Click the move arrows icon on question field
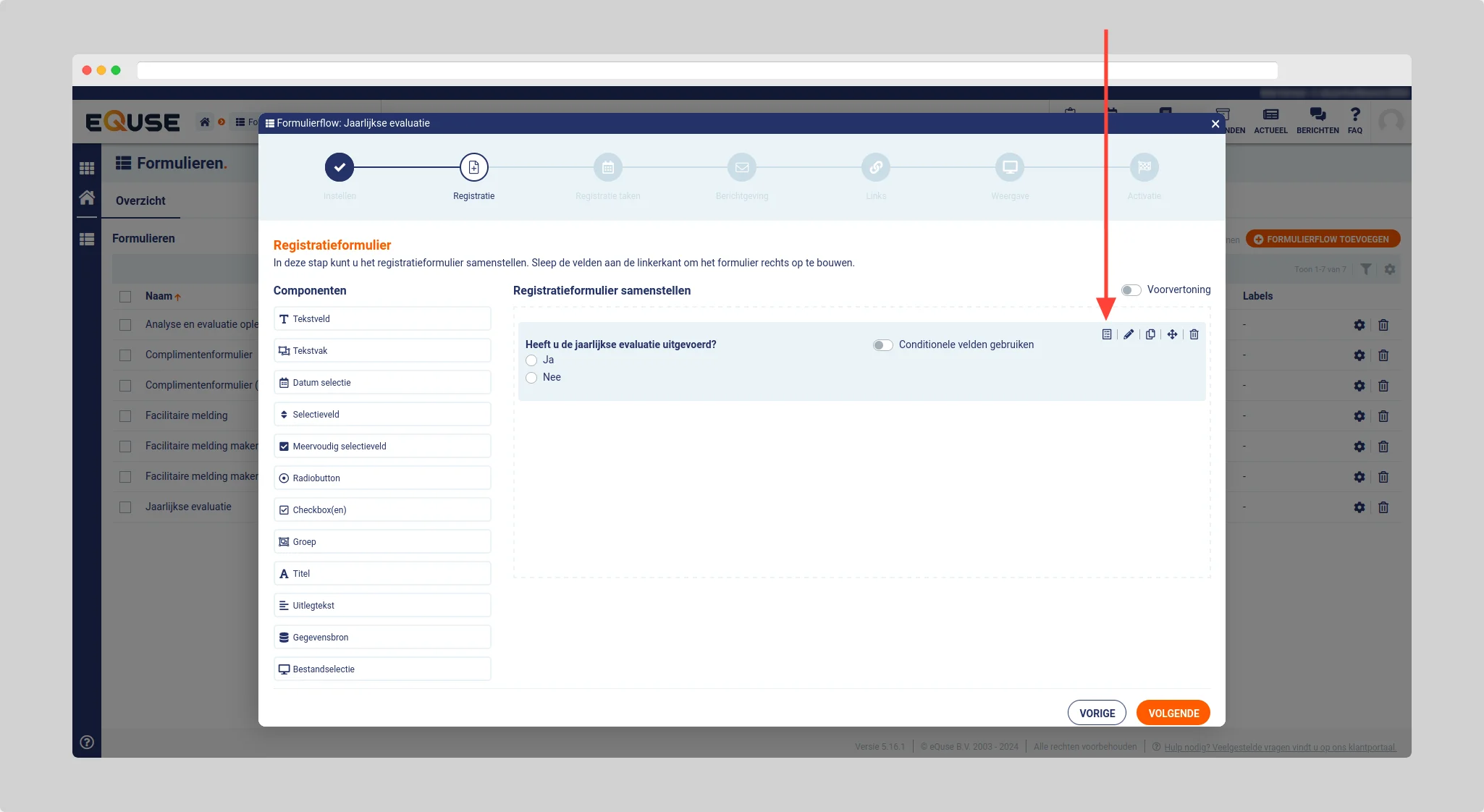 point(1172,334)
